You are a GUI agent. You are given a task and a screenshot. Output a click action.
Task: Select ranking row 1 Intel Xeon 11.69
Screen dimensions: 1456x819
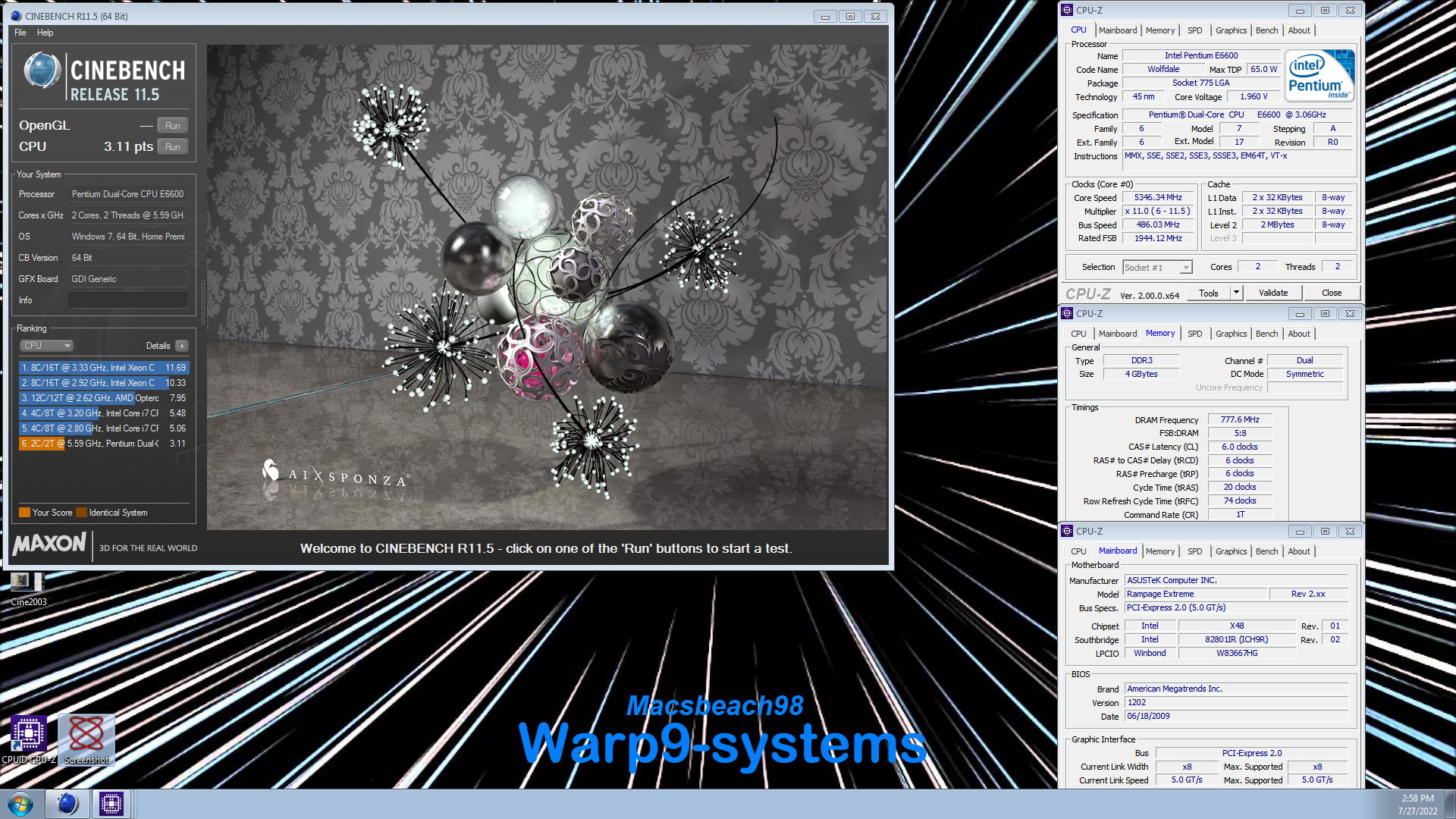click(x=103, y=368)
